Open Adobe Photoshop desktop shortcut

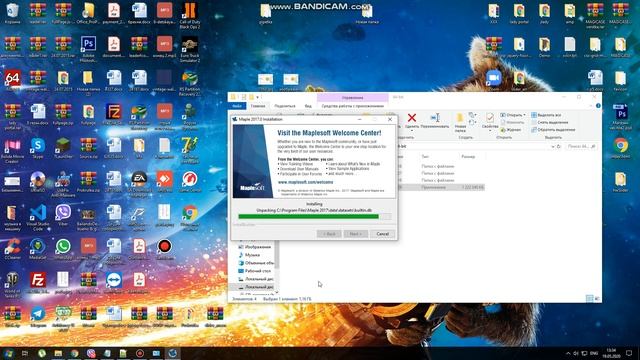(88, 47)
